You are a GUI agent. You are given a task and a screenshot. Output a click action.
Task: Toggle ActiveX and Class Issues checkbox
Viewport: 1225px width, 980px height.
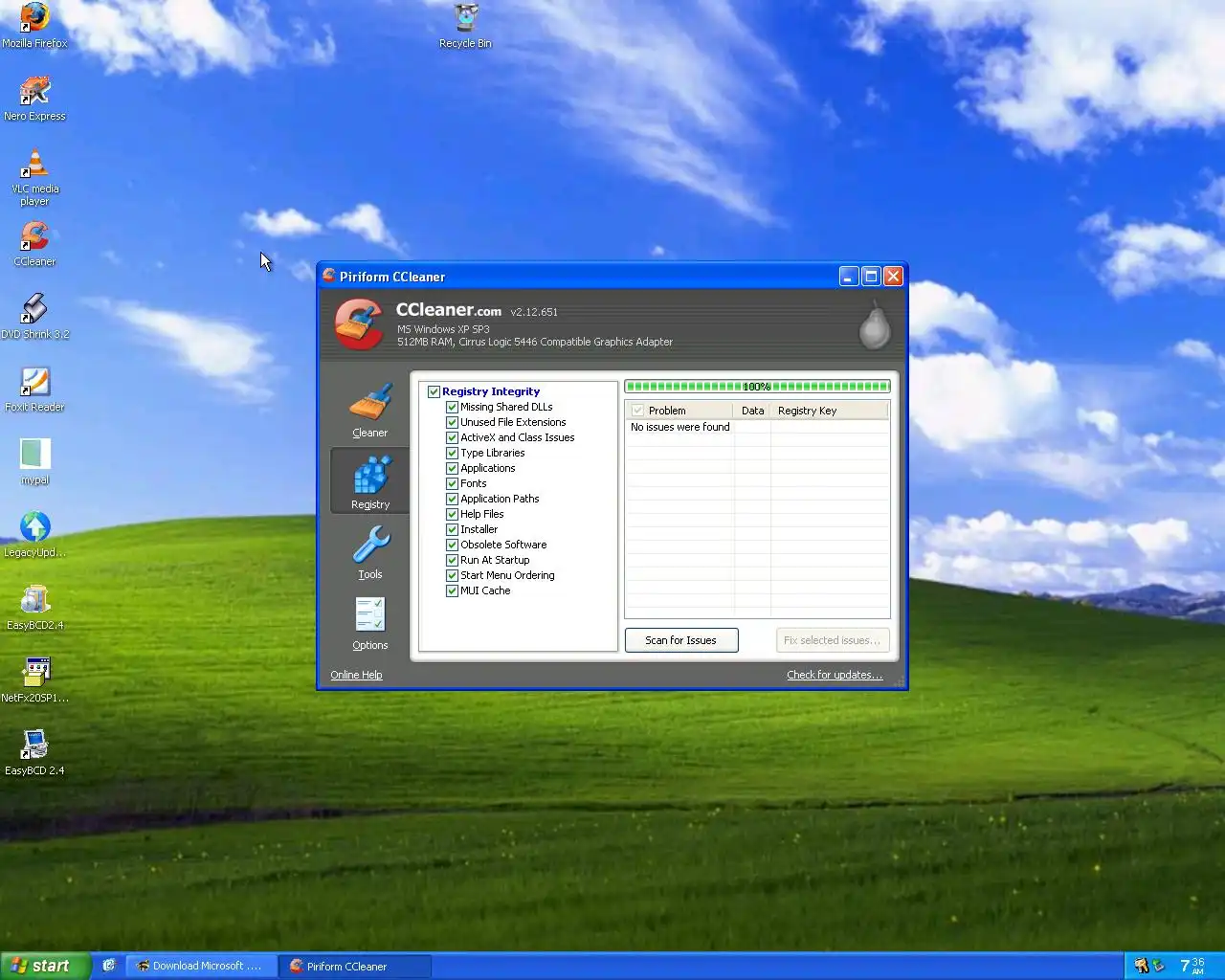pos(452,437)
